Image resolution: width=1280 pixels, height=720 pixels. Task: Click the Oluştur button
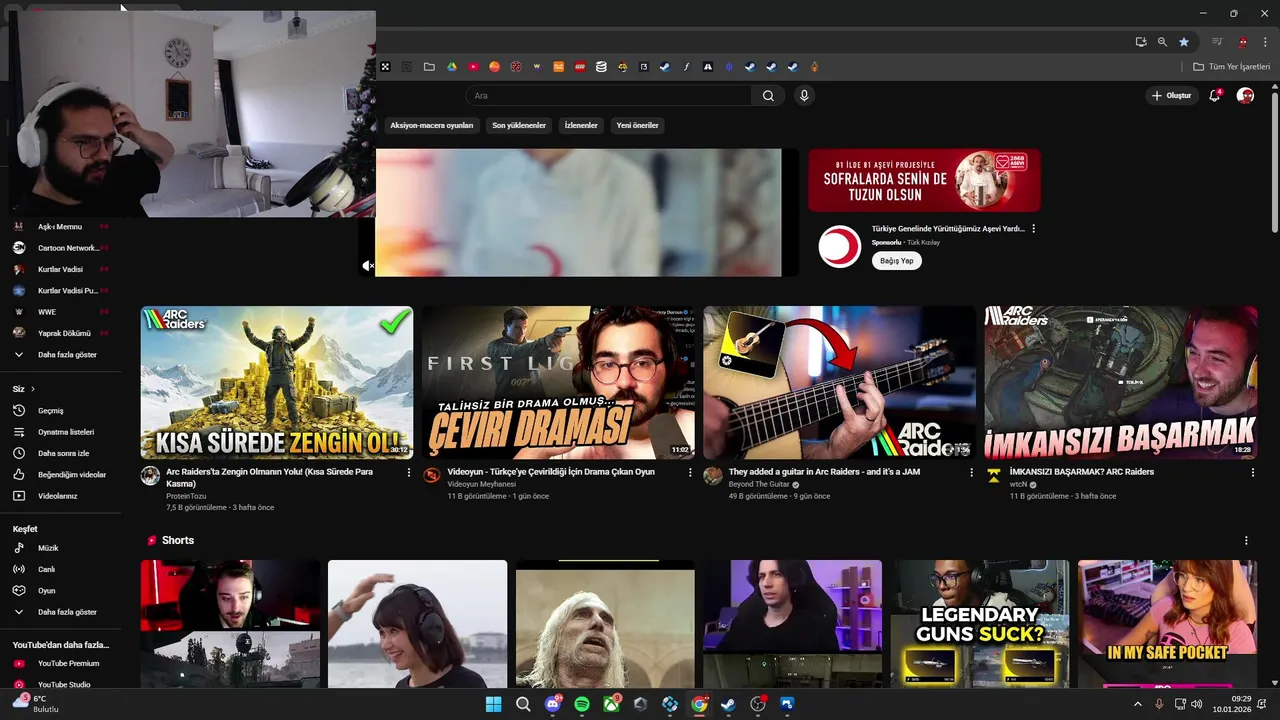1172,96
